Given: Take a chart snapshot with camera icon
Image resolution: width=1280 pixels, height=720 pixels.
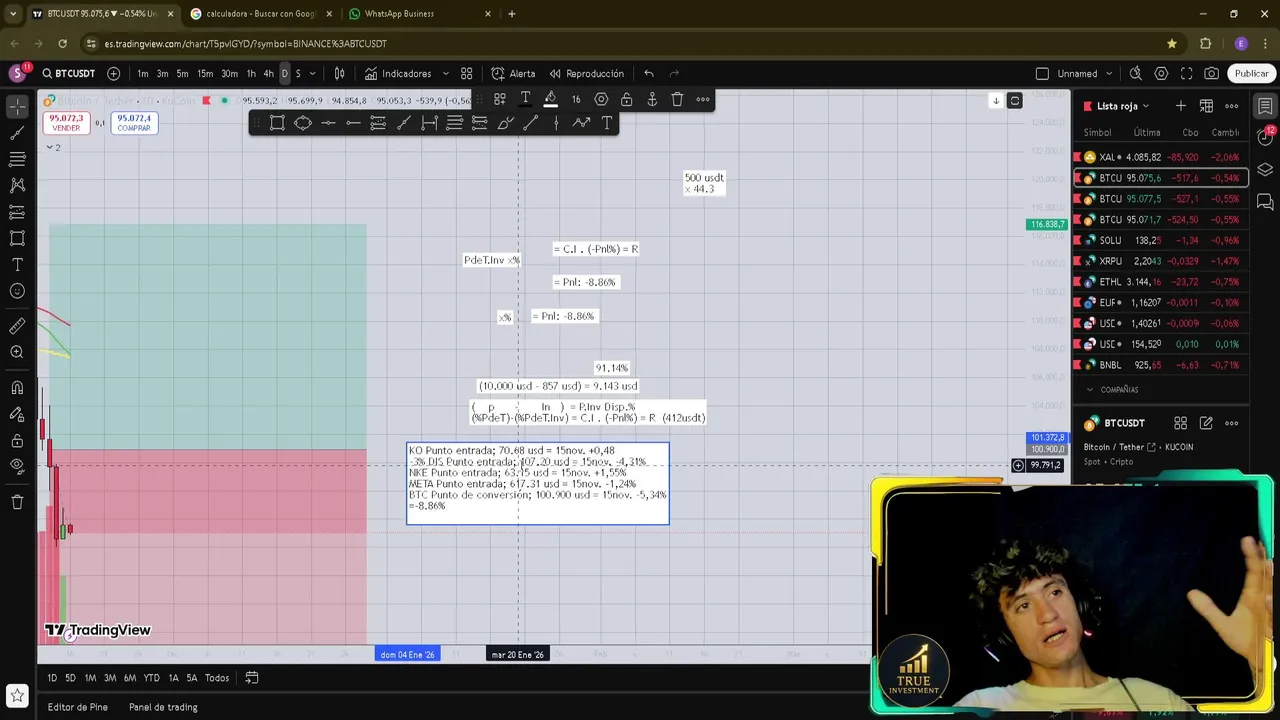Looking at the screenshot, I should point(1211,74).
